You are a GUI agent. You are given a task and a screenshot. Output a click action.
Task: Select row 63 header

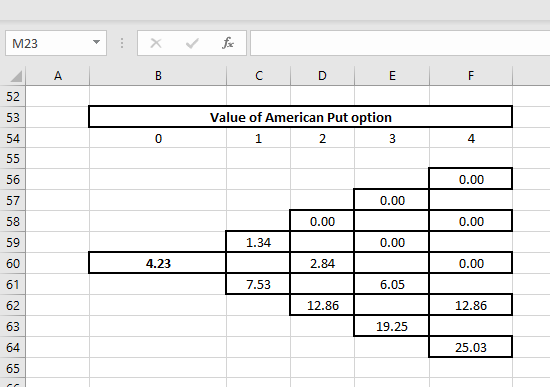[x=13, y=327]
